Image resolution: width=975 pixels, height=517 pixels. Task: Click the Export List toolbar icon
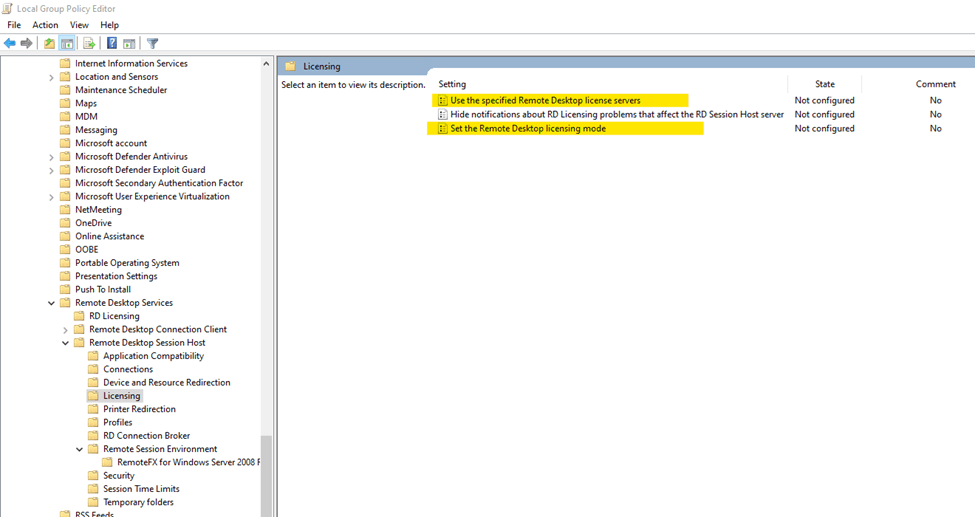89,43
